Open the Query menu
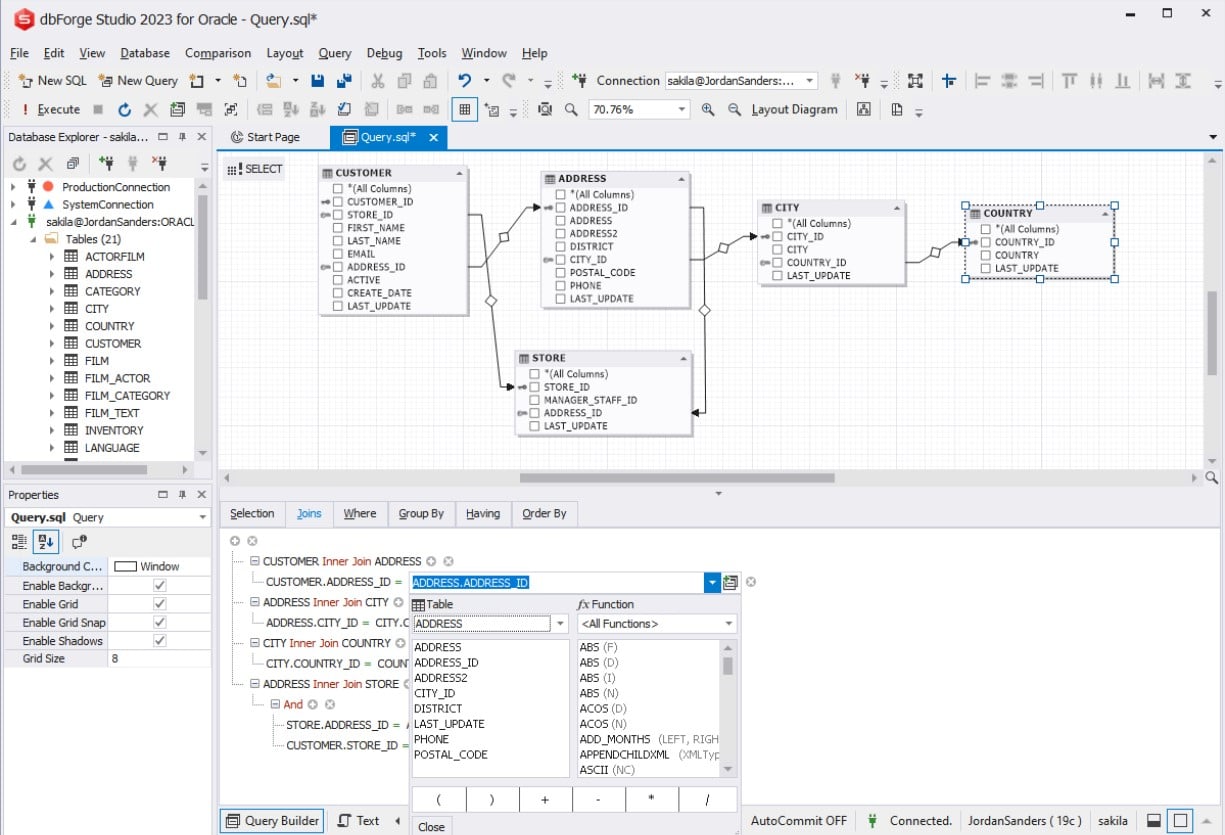The image size is (1225, 835). point(335,53)
